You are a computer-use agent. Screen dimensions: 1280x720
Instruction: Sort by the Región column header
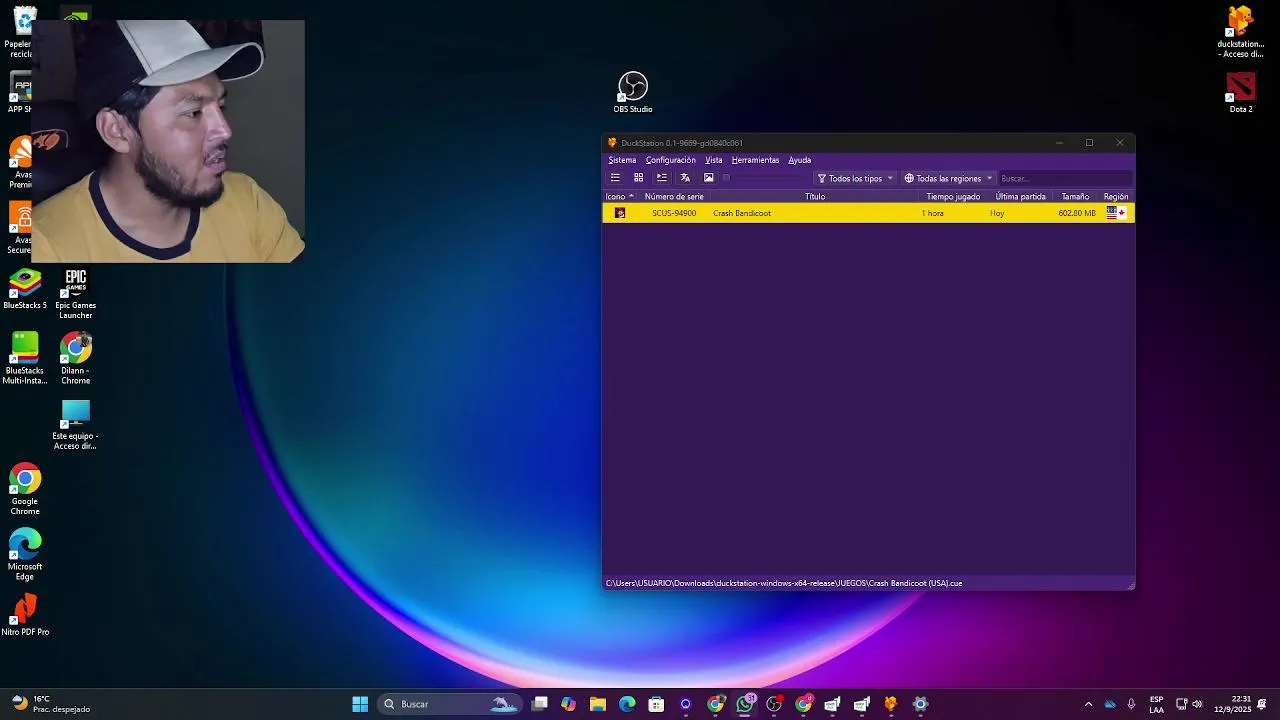pos(1116,196)
